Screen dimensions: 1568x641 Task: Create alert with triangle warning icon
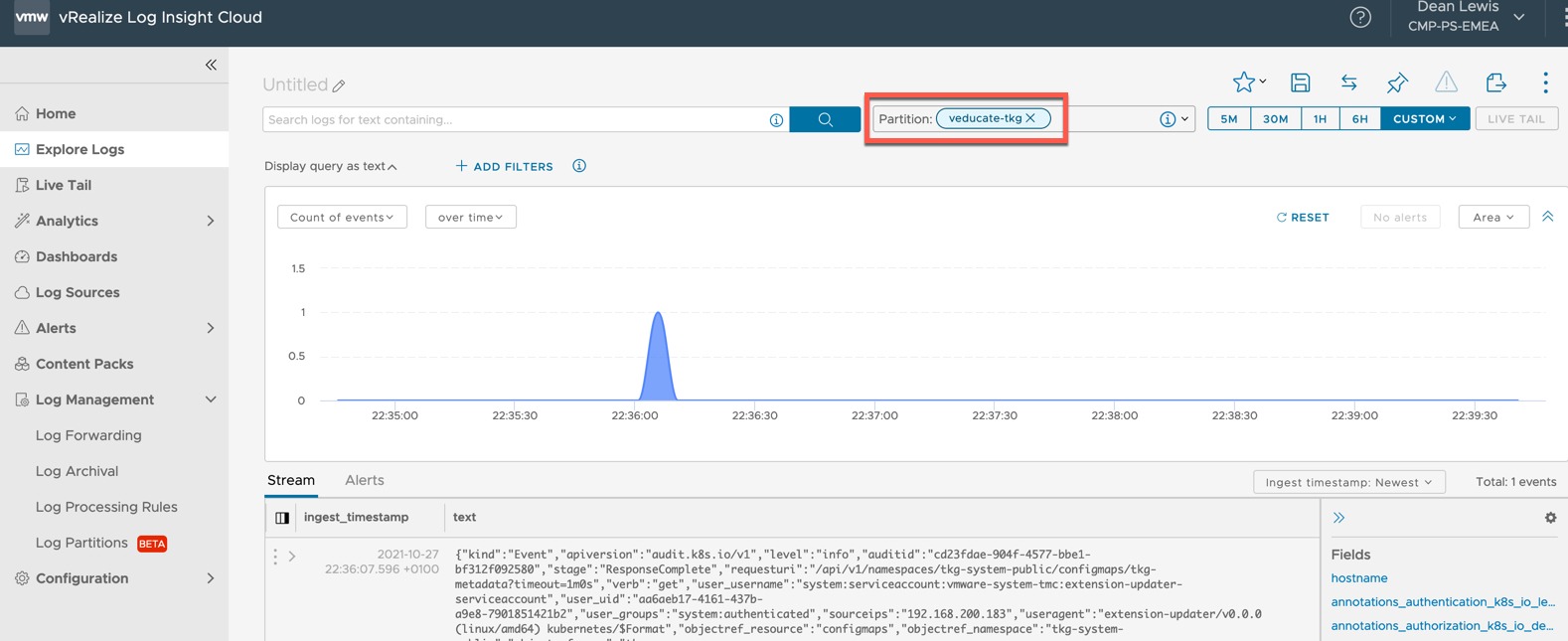[1446, 82]
